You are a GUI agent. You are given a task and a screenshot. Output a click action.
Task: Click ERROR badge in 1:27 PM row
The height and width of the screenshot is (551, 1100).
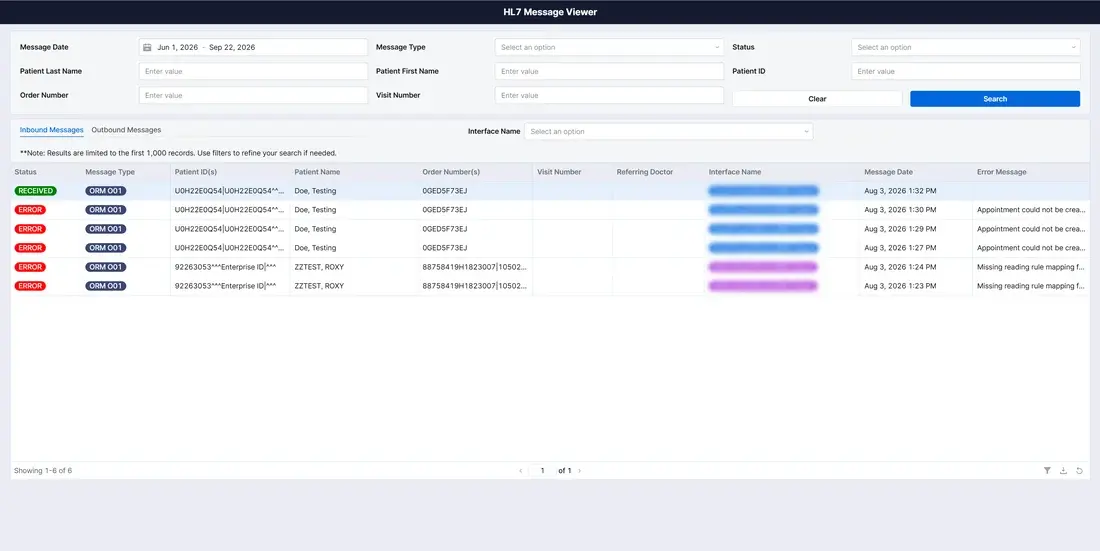(30, 248)
